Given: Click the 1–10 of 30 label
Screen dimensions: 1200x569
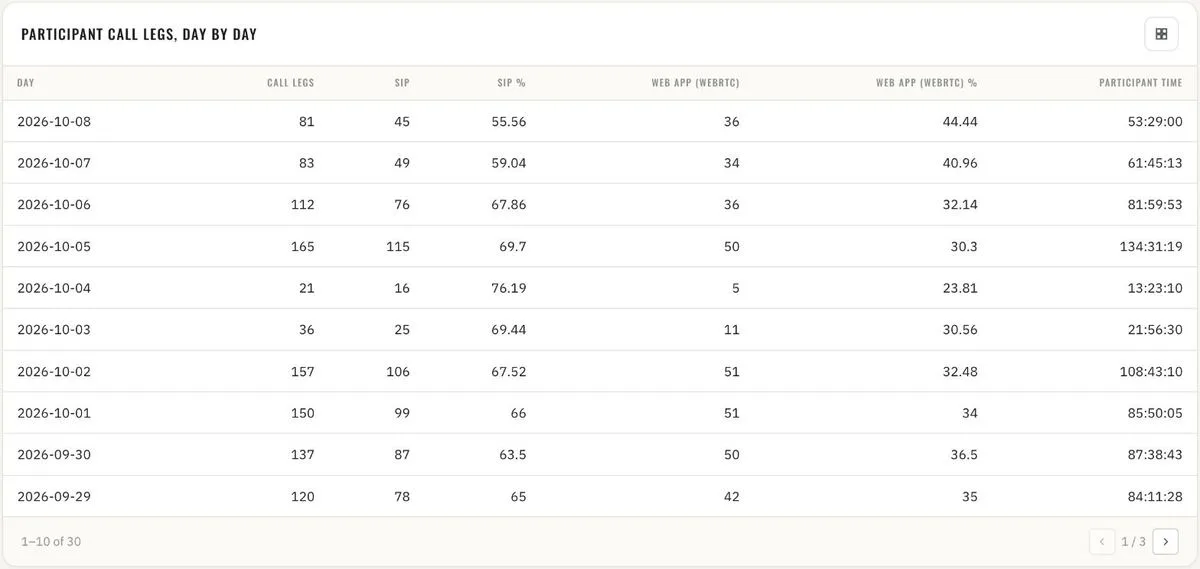Looking at the screenshot, I should click(51, 542).
